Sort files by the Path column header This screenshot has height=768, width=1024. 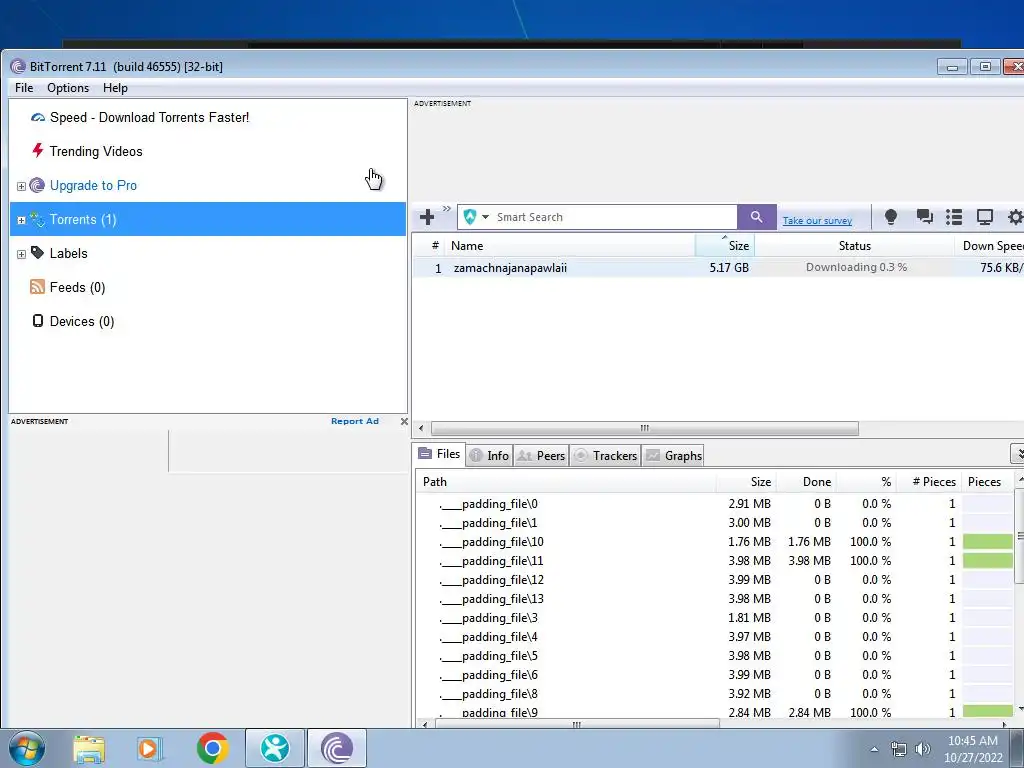566,482
